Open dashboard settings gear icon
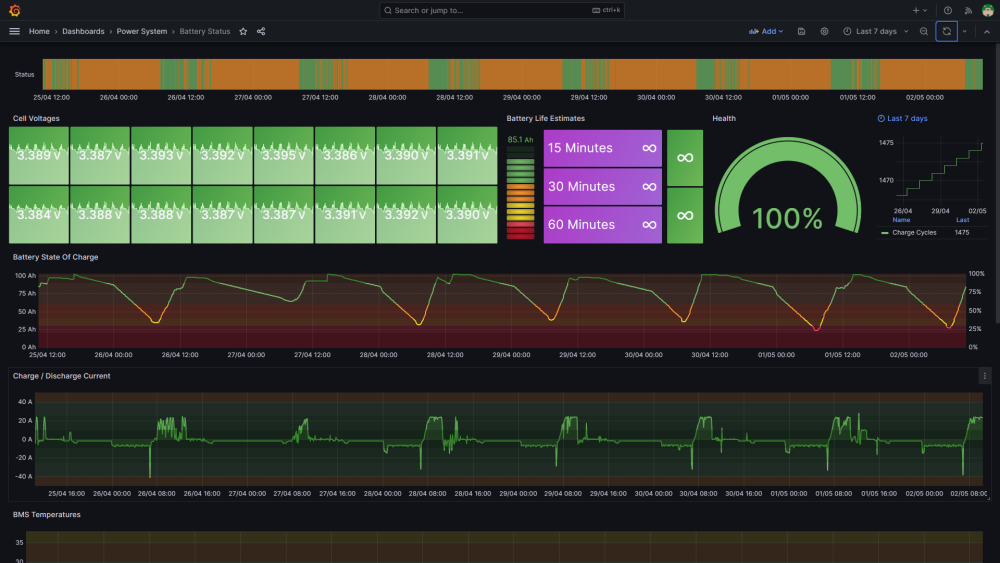The width and height of the screenshot is (1000, 563). pos(824,31)
